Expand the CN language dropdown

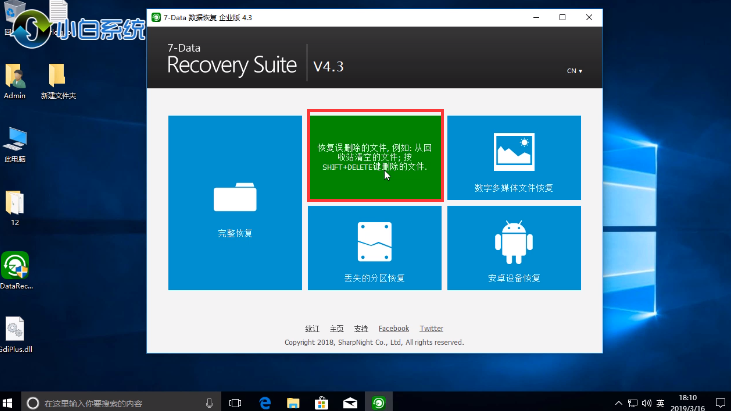click(x=574, y=71)
